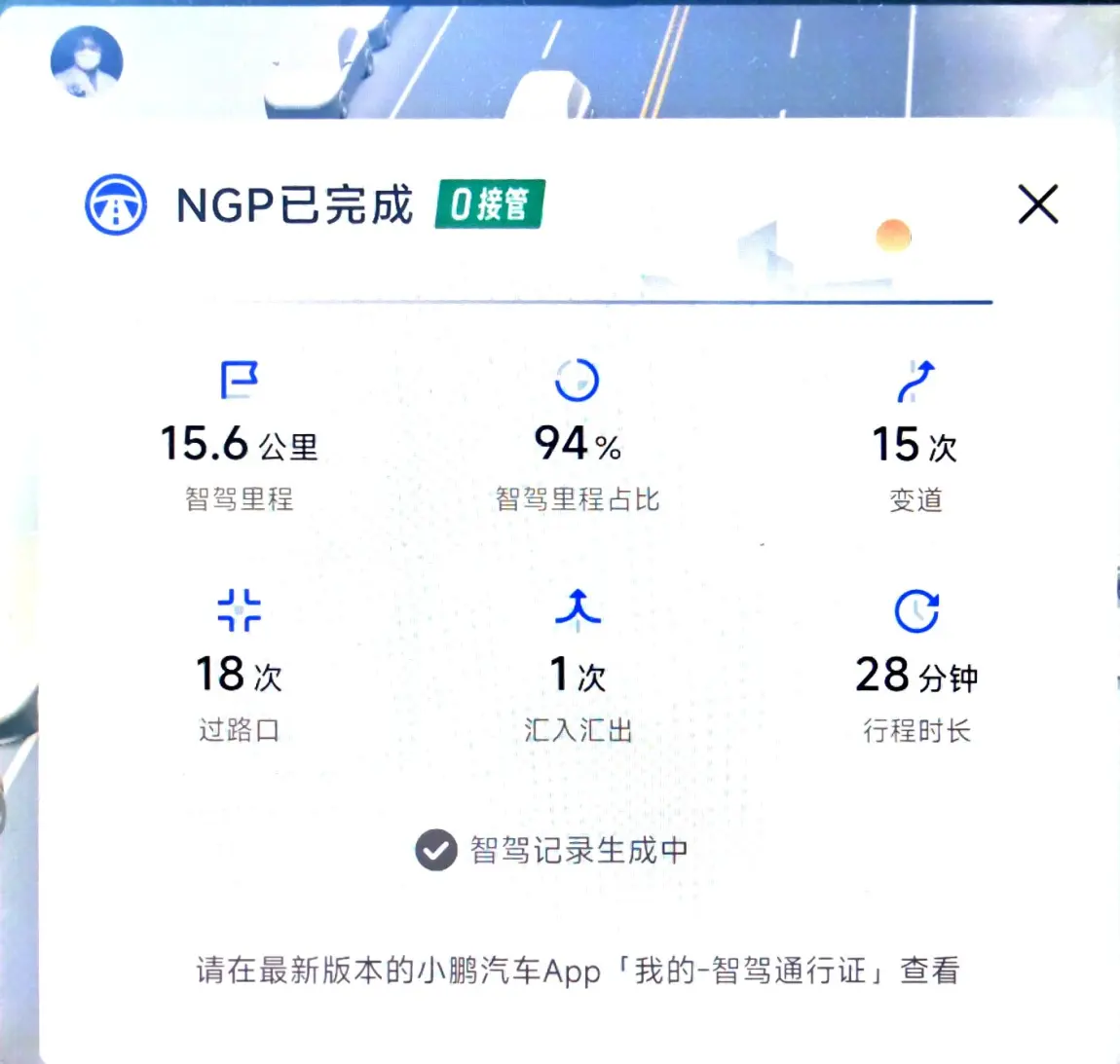Tap the 18 次 intersection count
1120x1064 pixels.
coord(239,675)
